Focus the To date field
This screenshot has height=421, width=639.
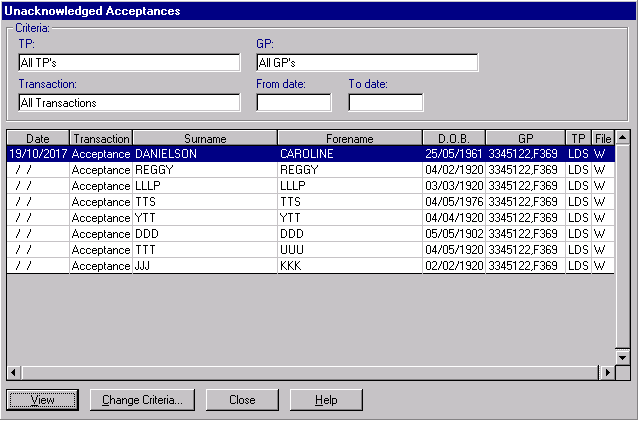pyautogui.click(x=385, y=102)
